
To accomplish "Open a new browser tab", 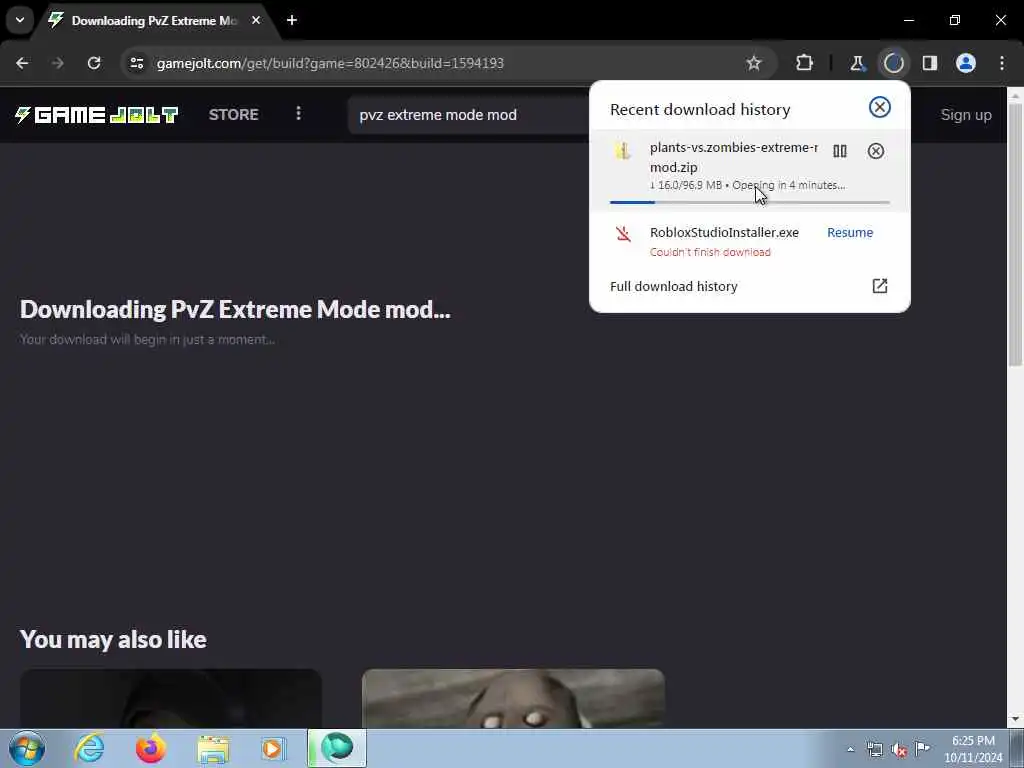I will [292, 20].
